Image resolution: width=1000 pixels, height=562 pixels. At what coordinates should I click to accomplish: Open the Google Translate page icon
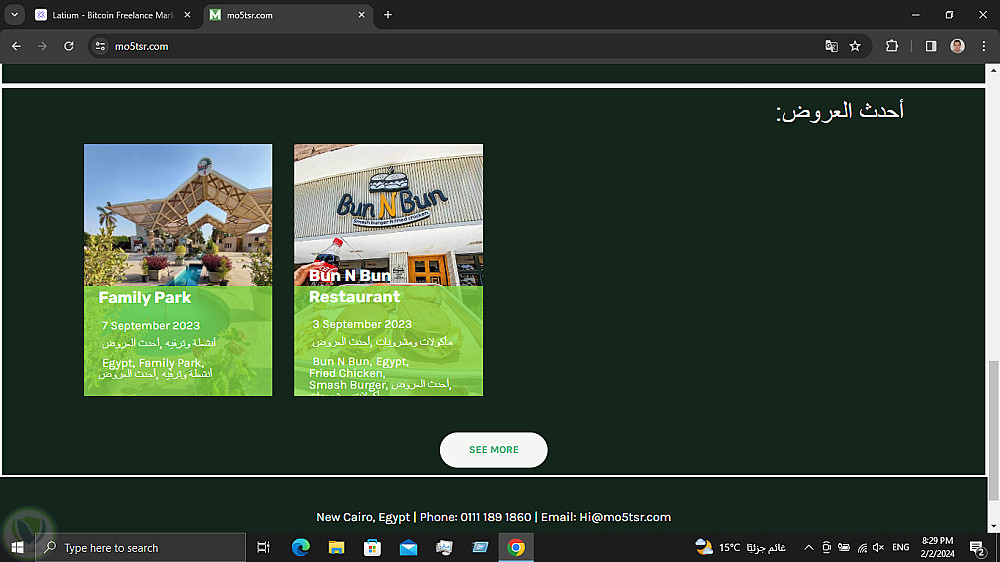pyautogui.click(x=831, y=46)
